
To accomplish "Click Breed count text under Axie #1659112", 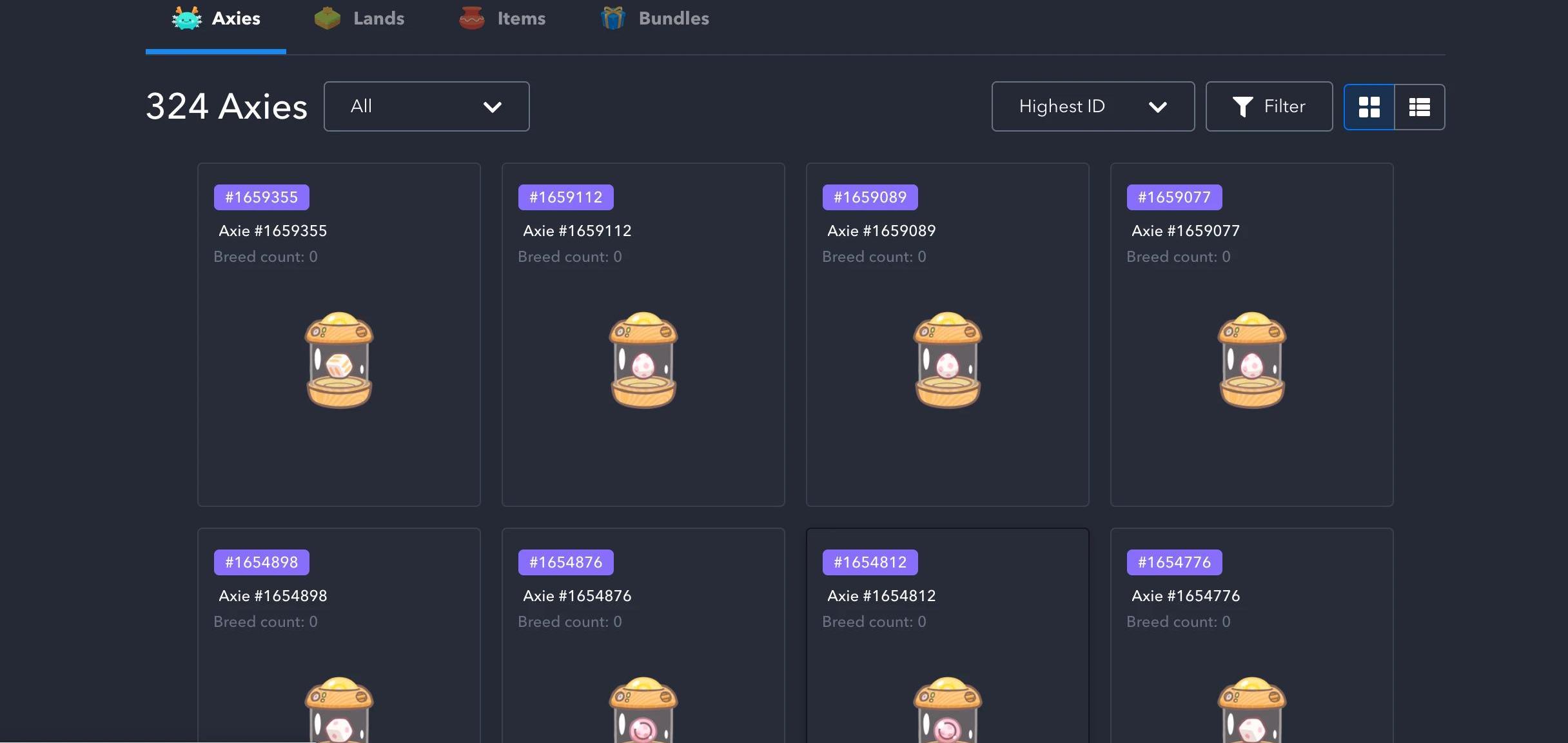I will (x=570, y=257).
